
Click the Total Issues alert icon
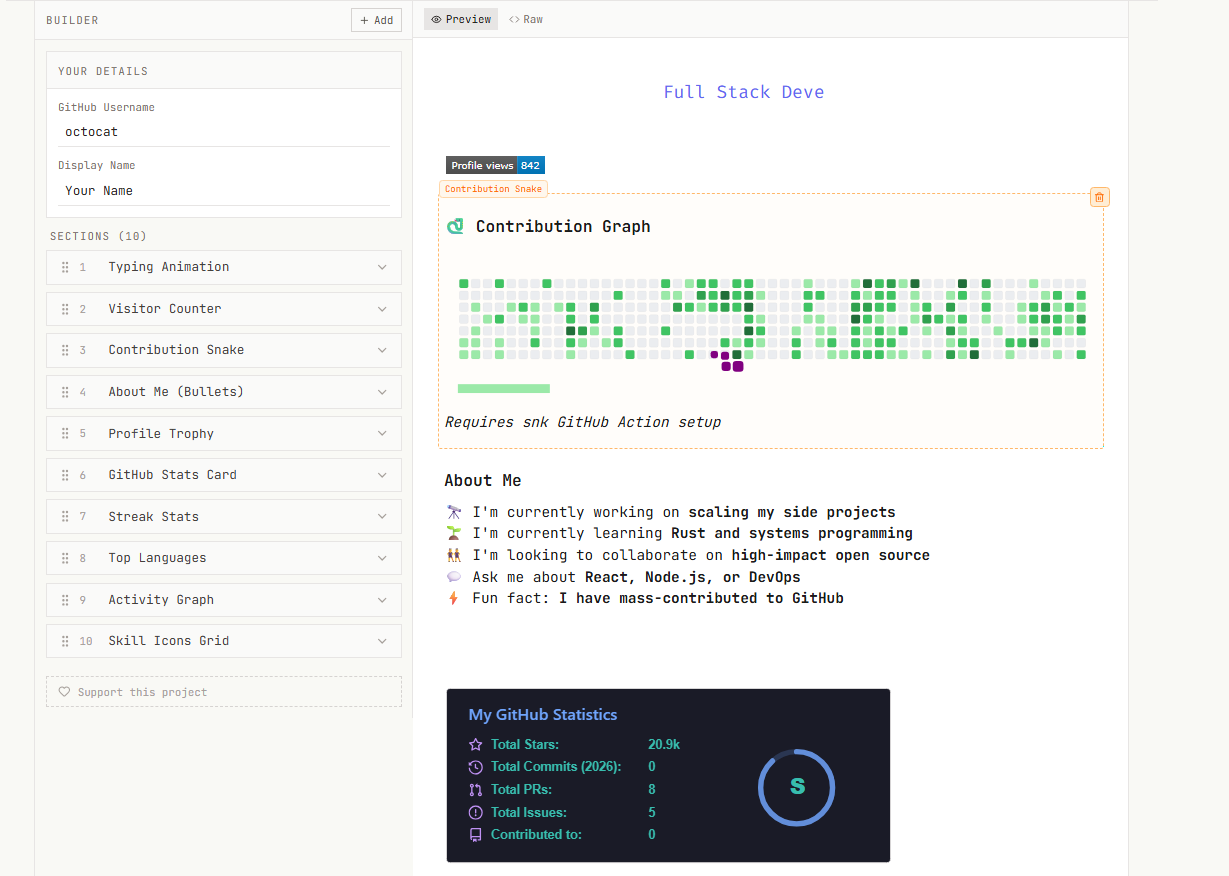[x=475, y=812]
